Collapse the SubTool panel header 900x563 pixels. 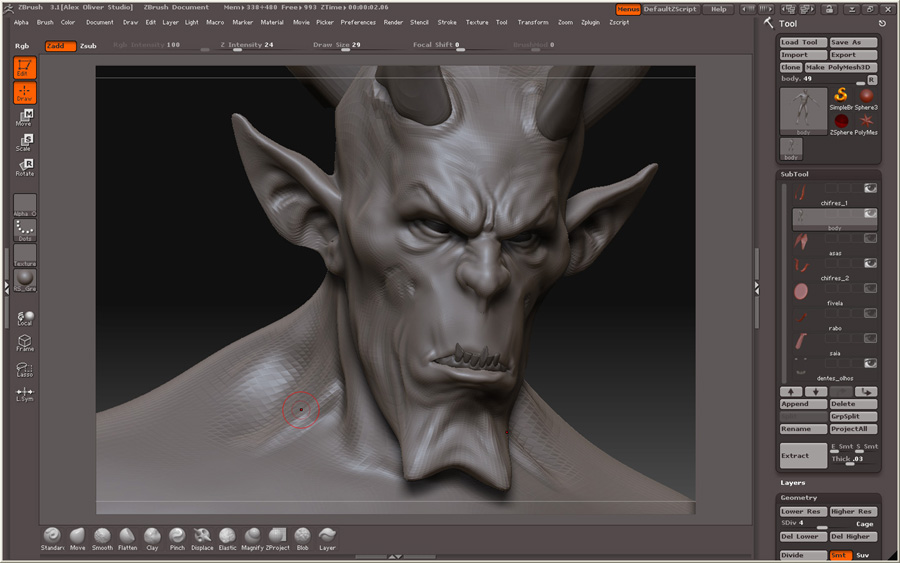[794, 174]
